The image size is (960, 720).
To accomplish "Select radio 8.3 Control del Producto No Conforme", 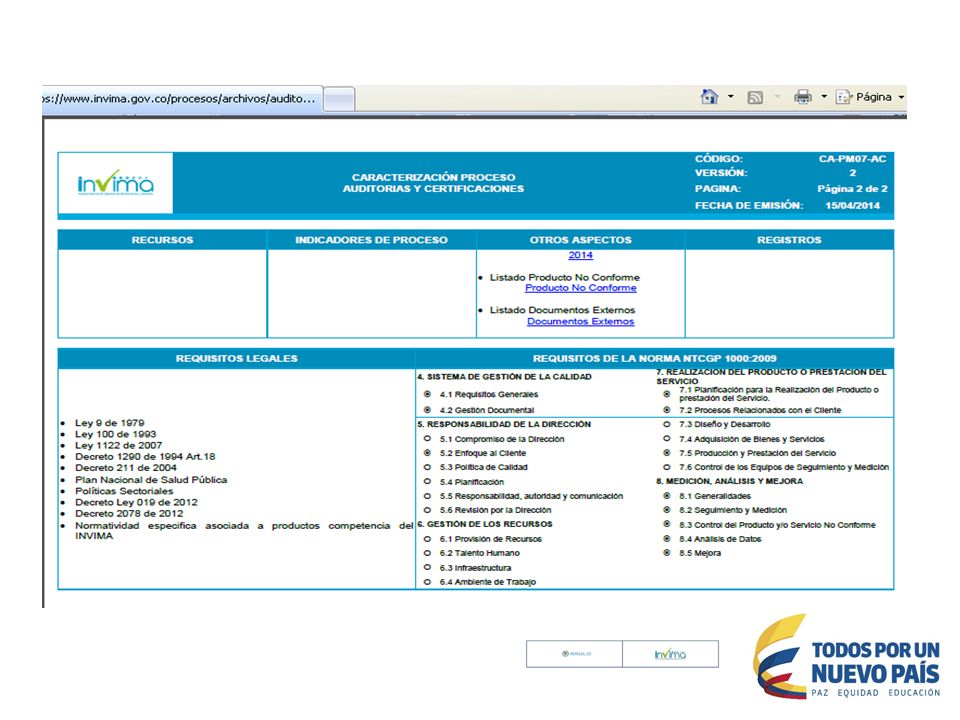I will tap(667, 525).
